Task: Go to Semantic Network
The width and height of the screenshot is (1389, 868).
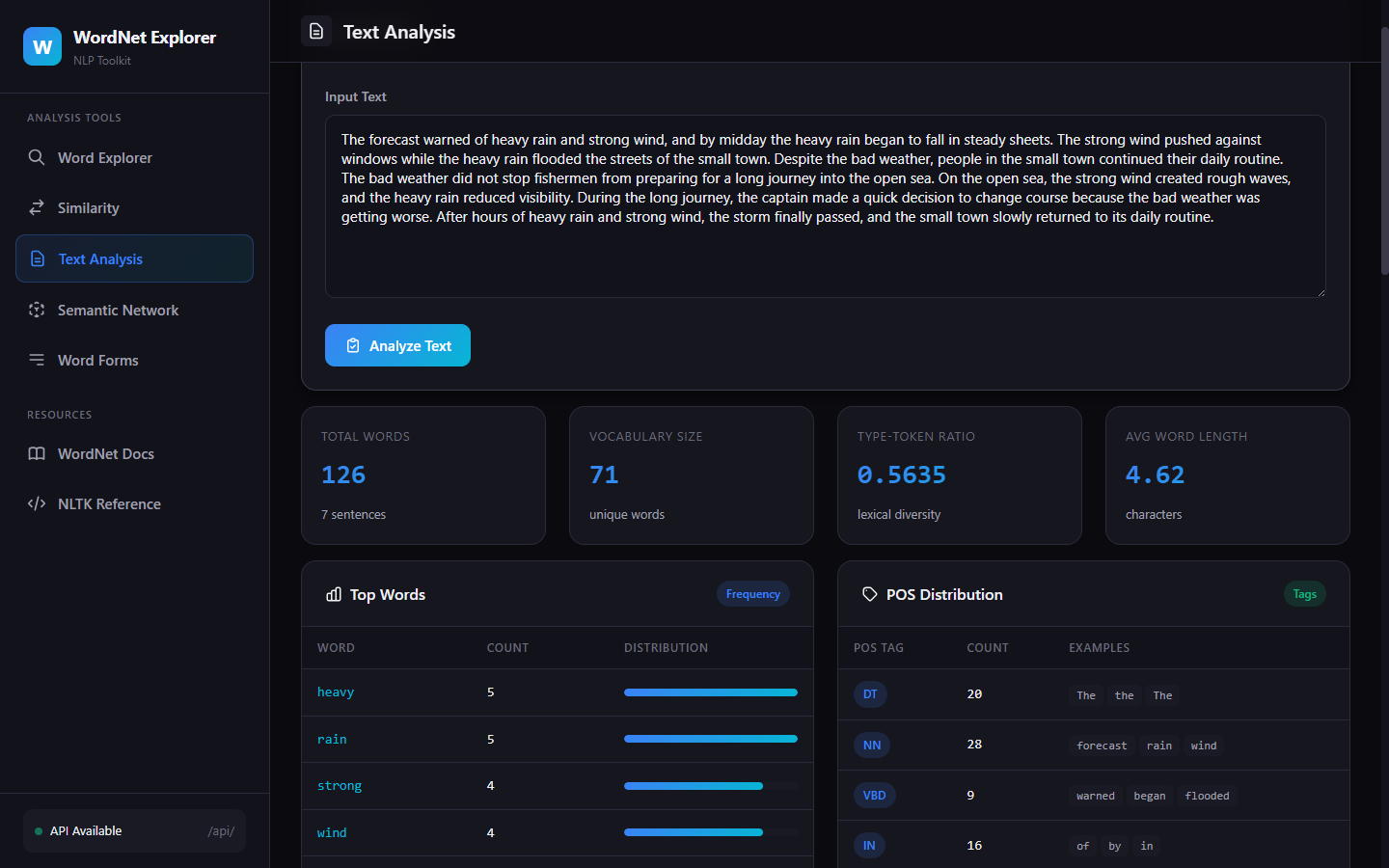Action: click(x=134, y=310)
